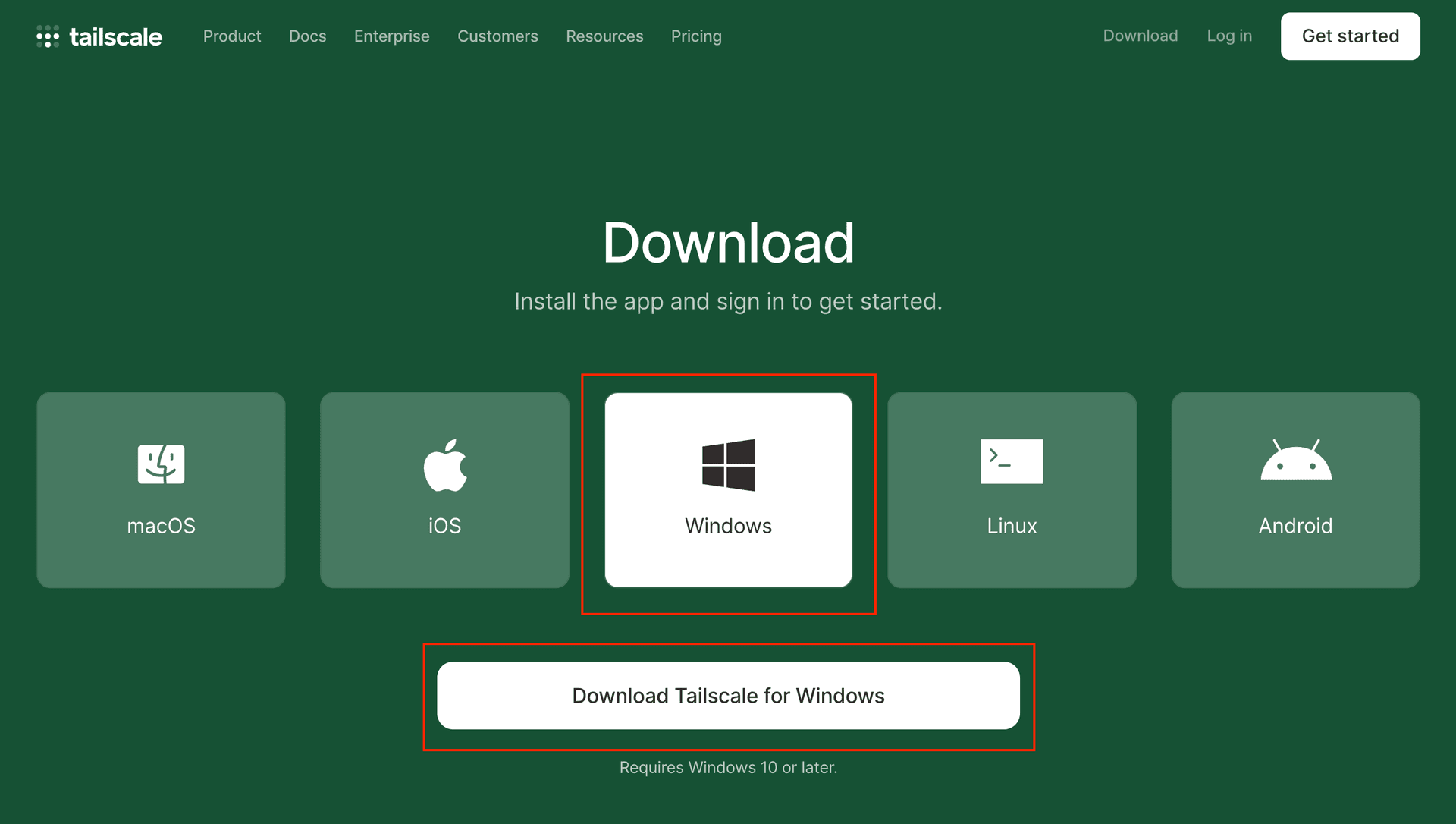Open the Docs section
Screen dimensions: 1456x824
(307, 36)
